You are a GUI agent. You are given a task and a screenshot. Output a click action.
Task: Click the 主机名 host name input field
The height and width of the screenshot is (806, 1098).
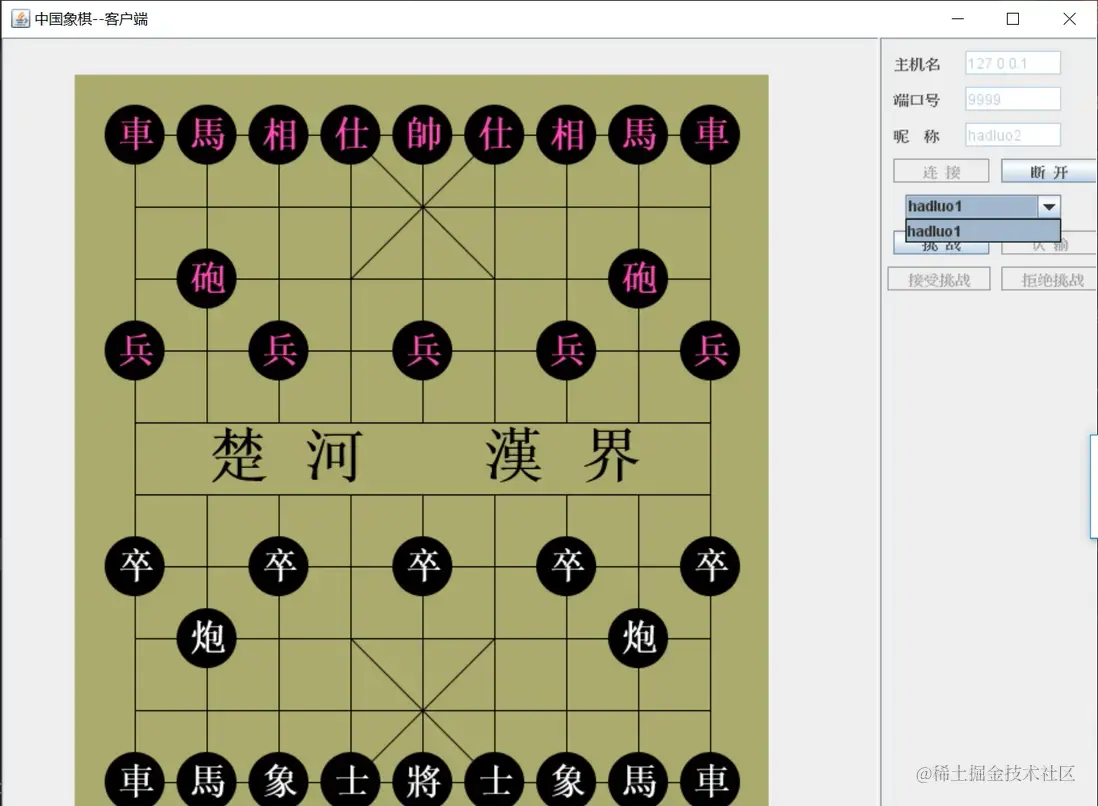(1013, 63)
